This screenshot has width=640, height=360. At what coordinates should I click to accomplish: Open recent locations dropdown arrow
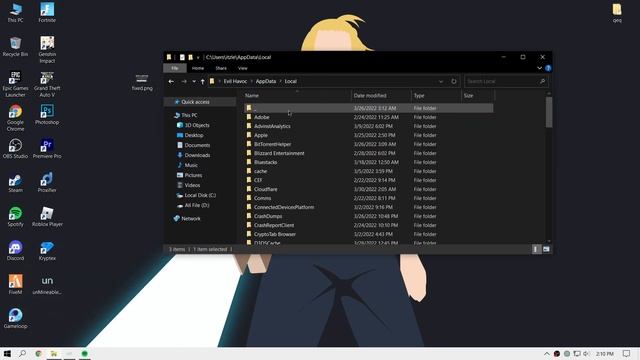[x=194, y=81]
